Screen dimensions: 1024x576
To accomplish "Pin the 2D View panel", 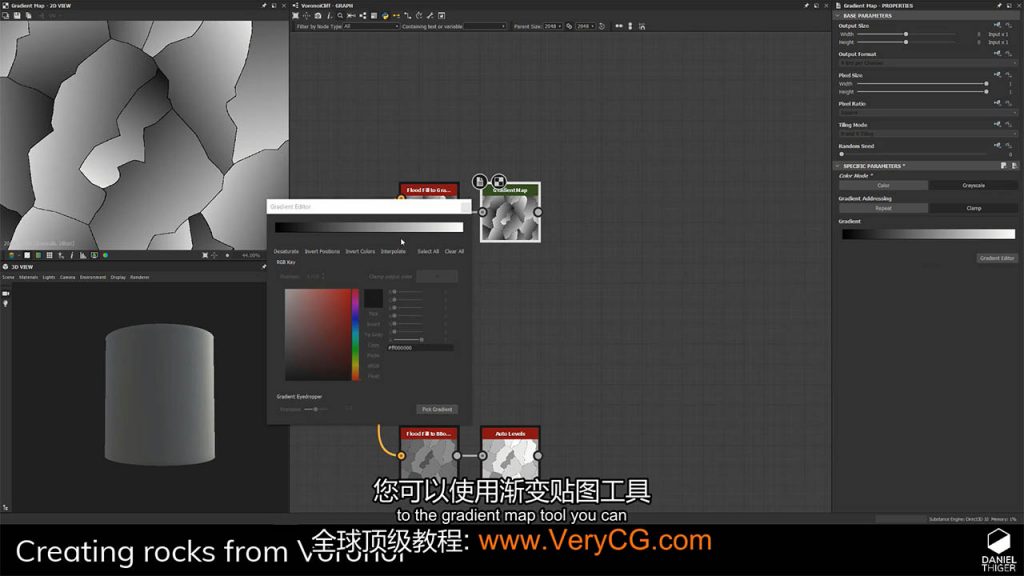I will tap(264, 5).
